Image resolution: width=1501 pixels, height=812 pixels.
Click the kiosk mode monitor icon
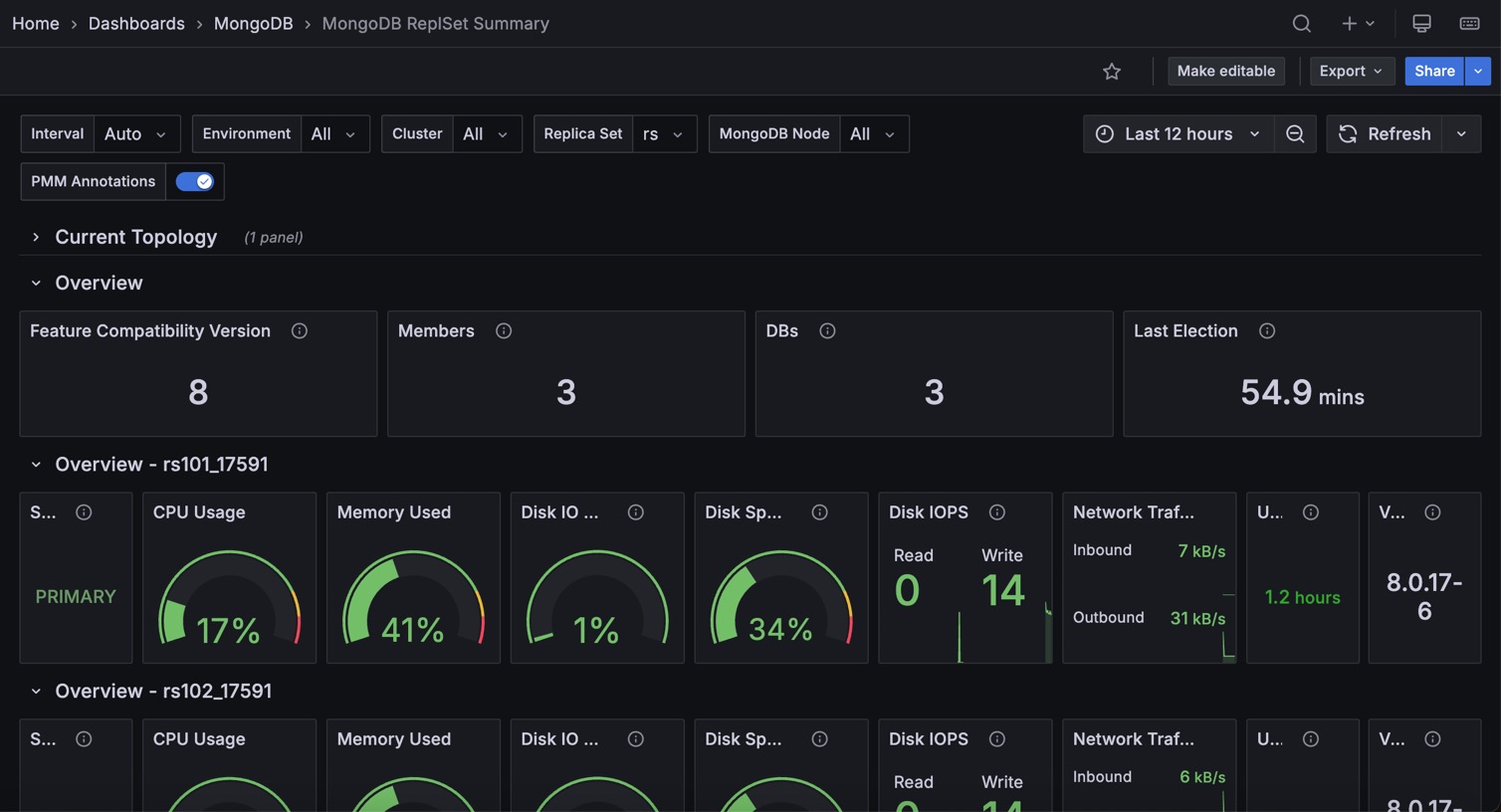tap(1421, 23)
